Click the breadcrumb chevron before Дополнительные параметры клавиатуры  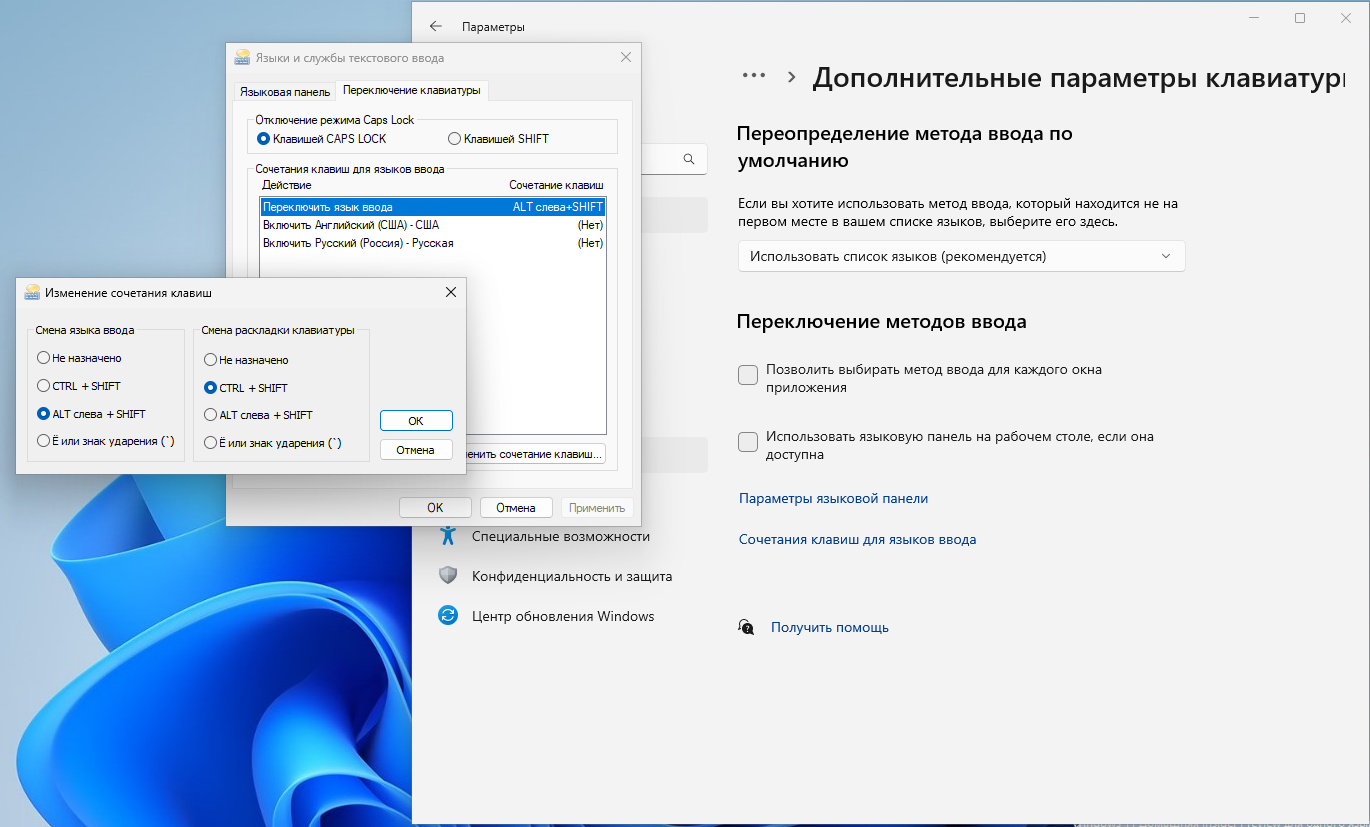point(791,77)
